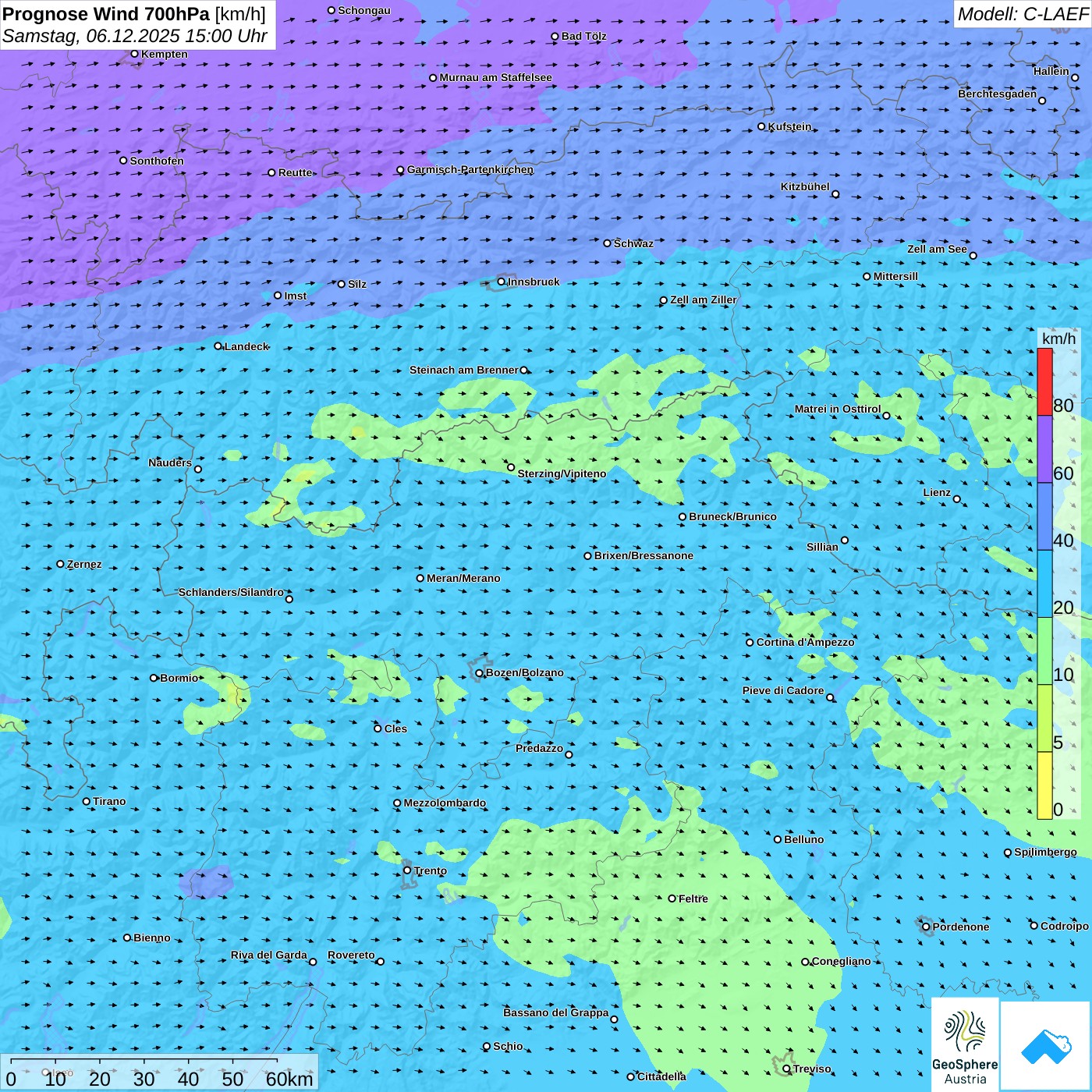Image resolution: width=1092 pixels, height=1092 pixels.
Task: Click the Hallein location dot
Action: 1075,77
